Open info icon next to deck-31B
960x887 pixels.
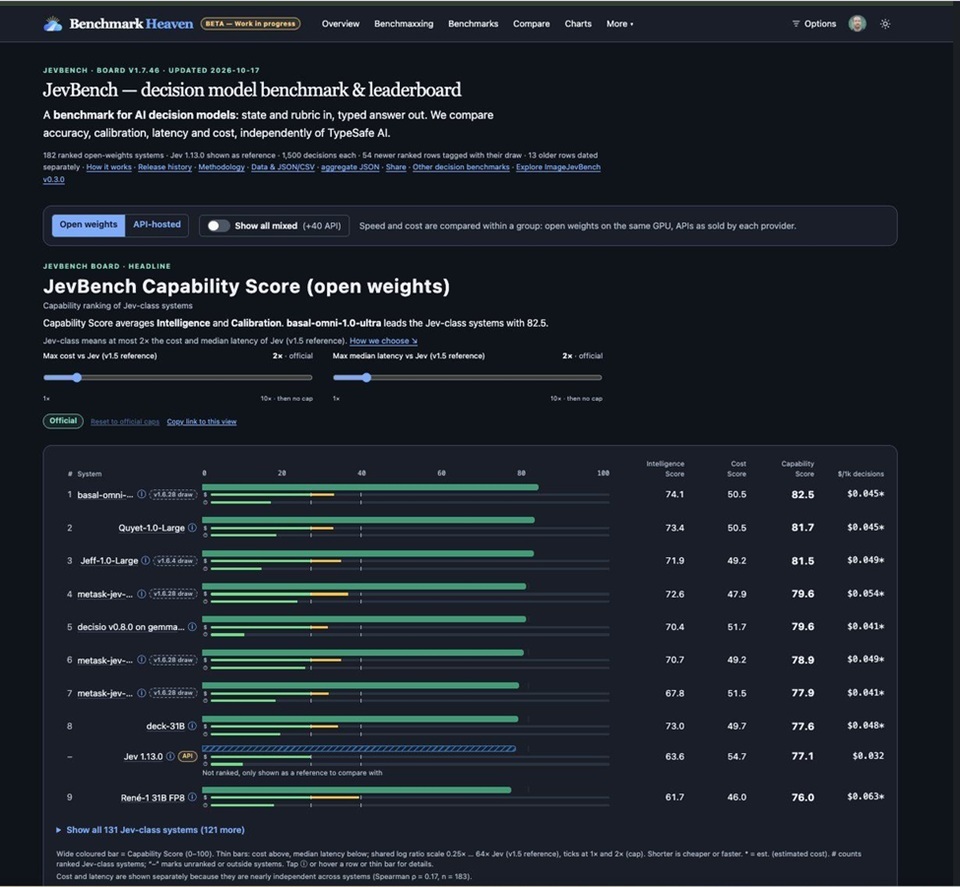tap(192, 725)
